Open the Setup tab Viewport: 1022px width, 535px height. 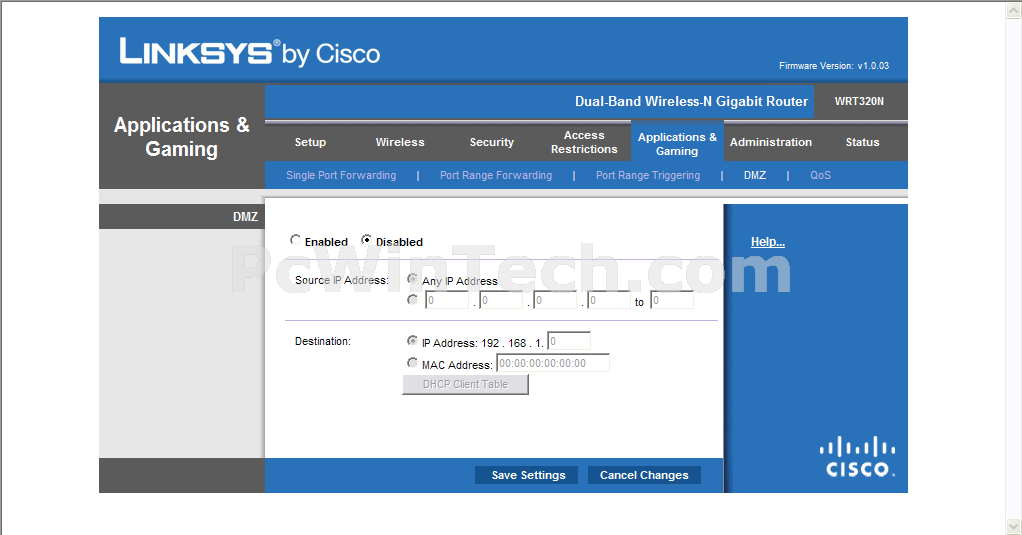tap(310, 142)
